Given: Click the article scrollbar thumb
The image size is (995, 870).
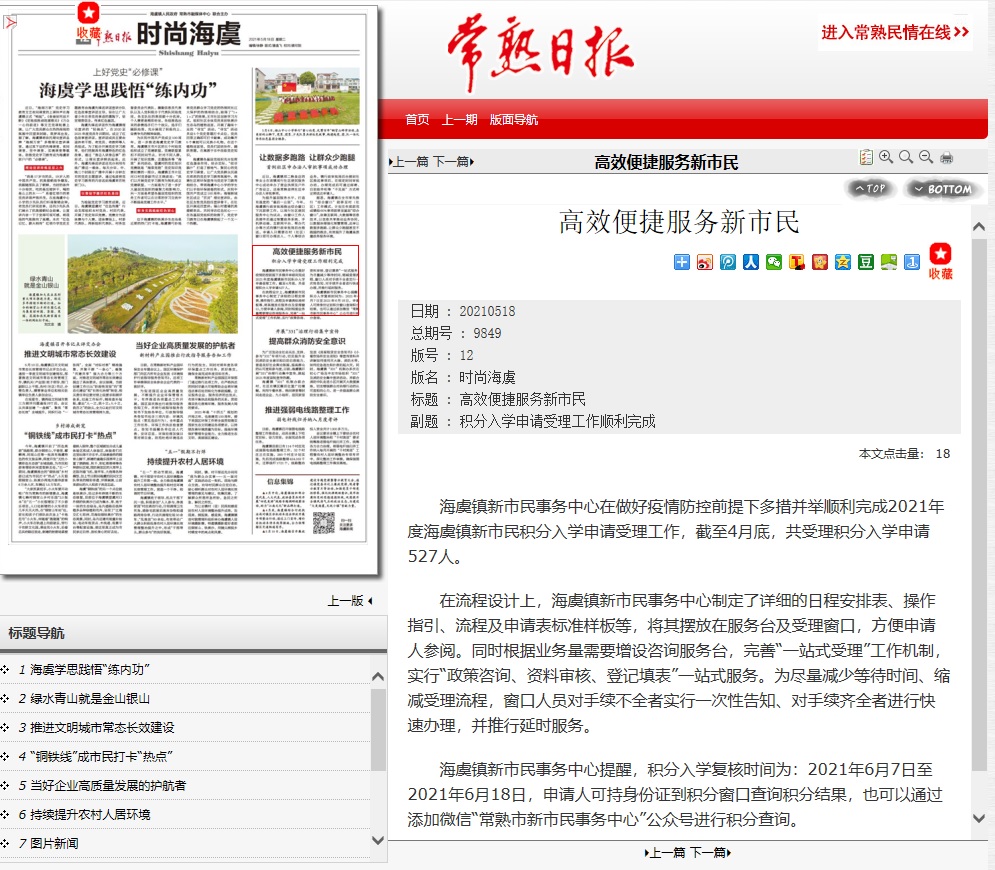Looking at the screenshot, I should pos(979,504).
